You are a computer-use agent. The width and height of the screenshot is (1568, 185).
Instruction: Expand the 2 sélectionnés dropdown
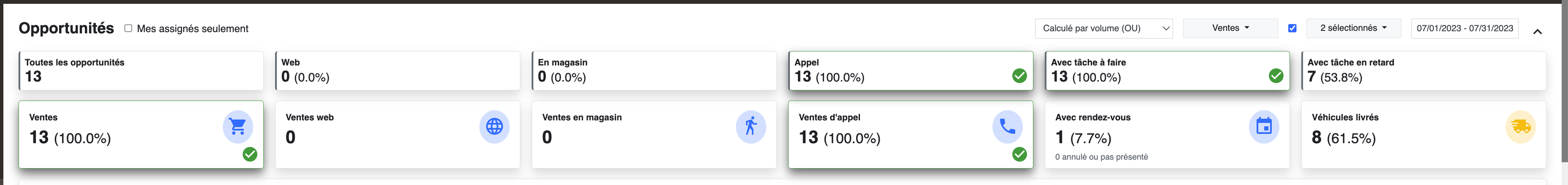pyautogui.click(x=1354, y=28)
